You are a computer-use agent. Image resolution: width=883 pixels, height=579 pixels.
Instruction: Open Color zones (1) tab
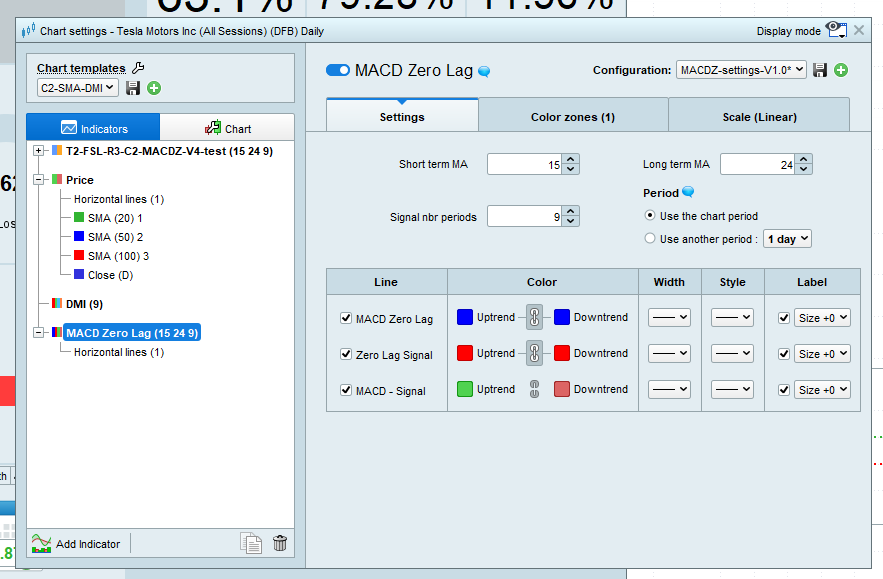point(573,116)
